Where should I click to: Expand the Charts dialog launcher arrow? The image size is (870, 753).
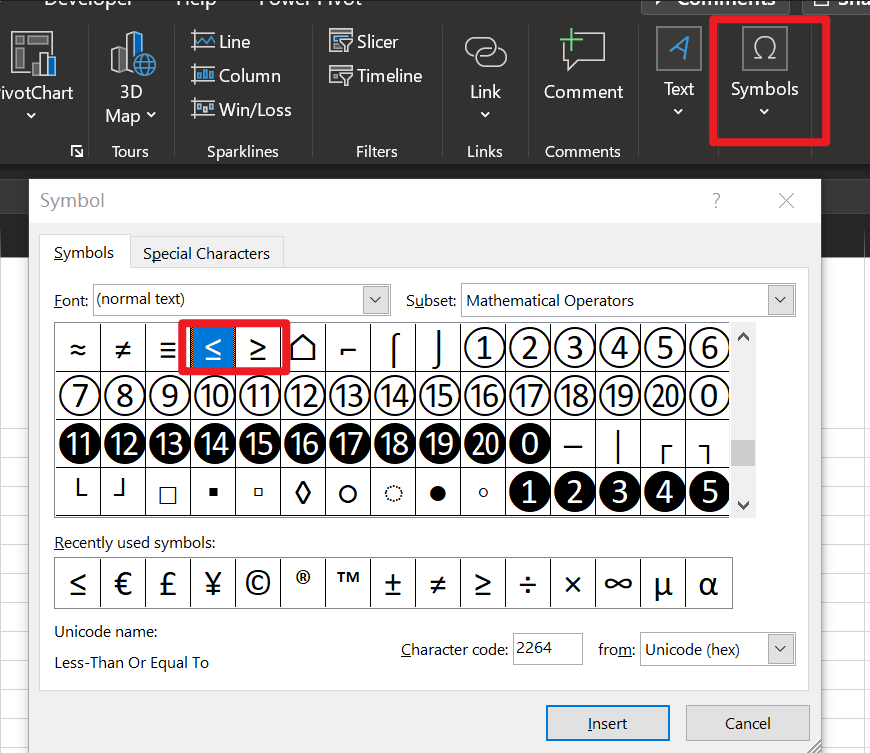click(77, 151)
